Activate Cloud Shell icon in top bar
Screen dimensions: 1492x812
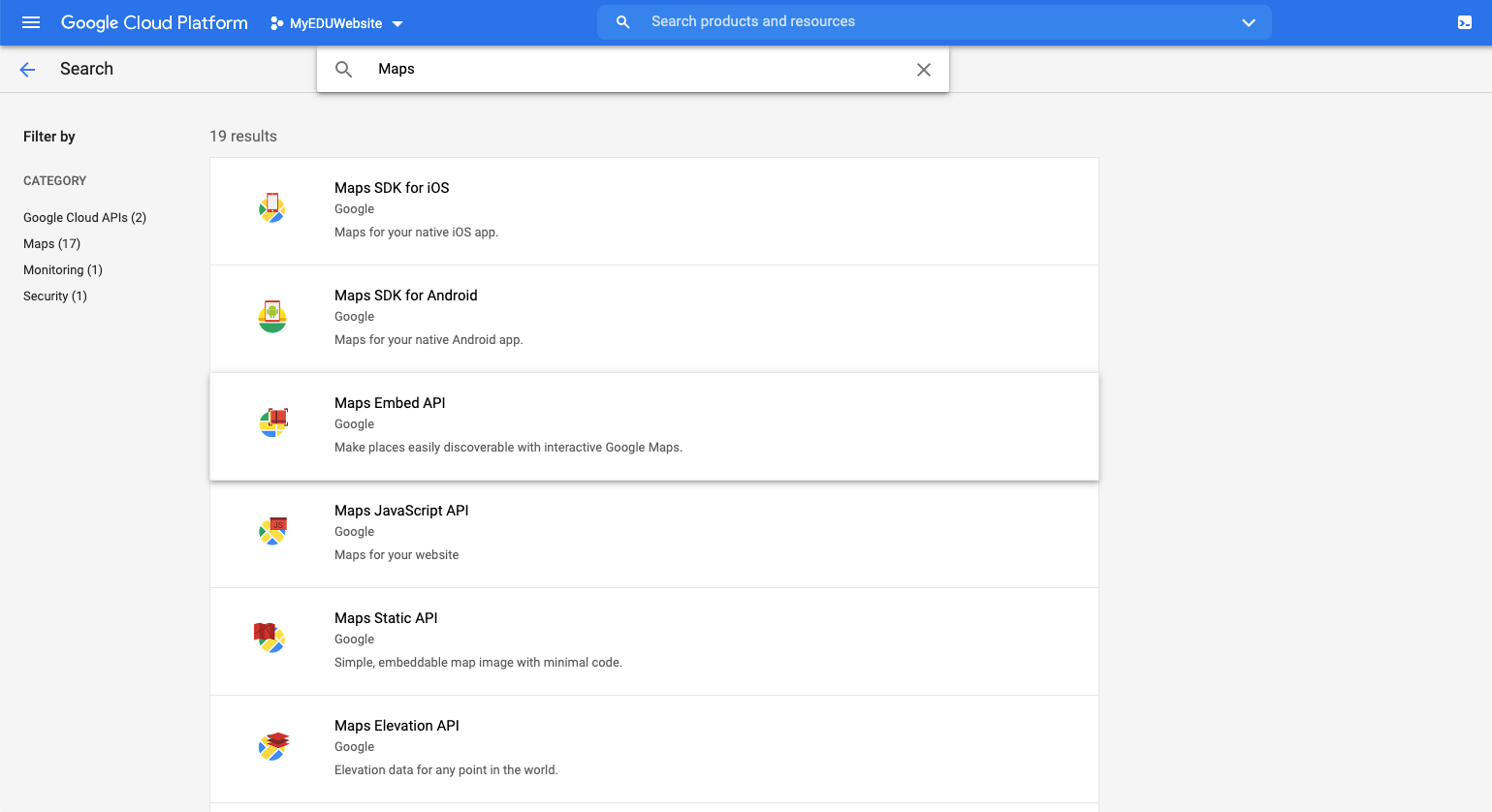point(1465,22)
